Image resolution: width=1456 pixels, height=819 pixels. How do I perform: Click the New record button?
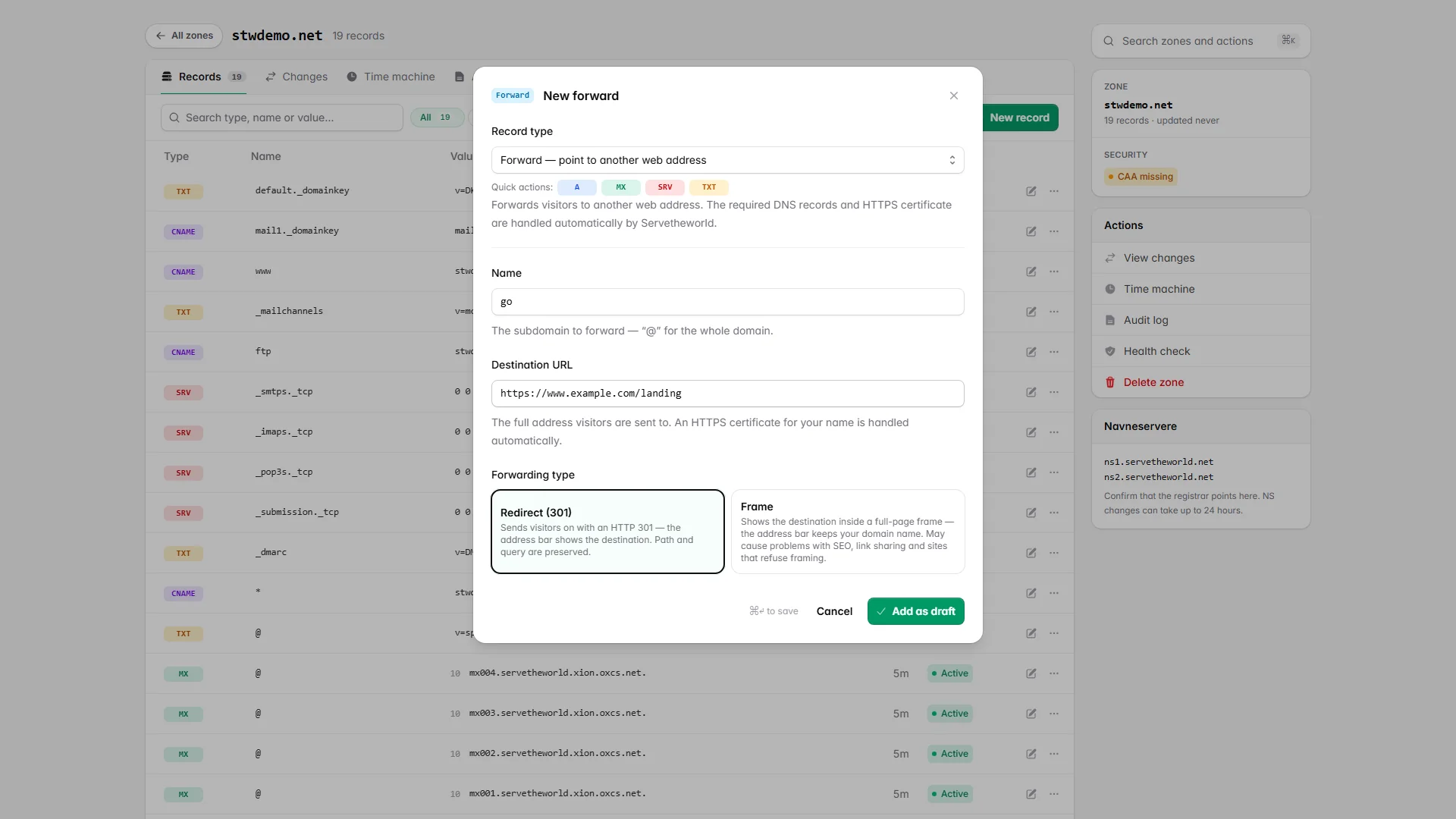click(1019, 118)
